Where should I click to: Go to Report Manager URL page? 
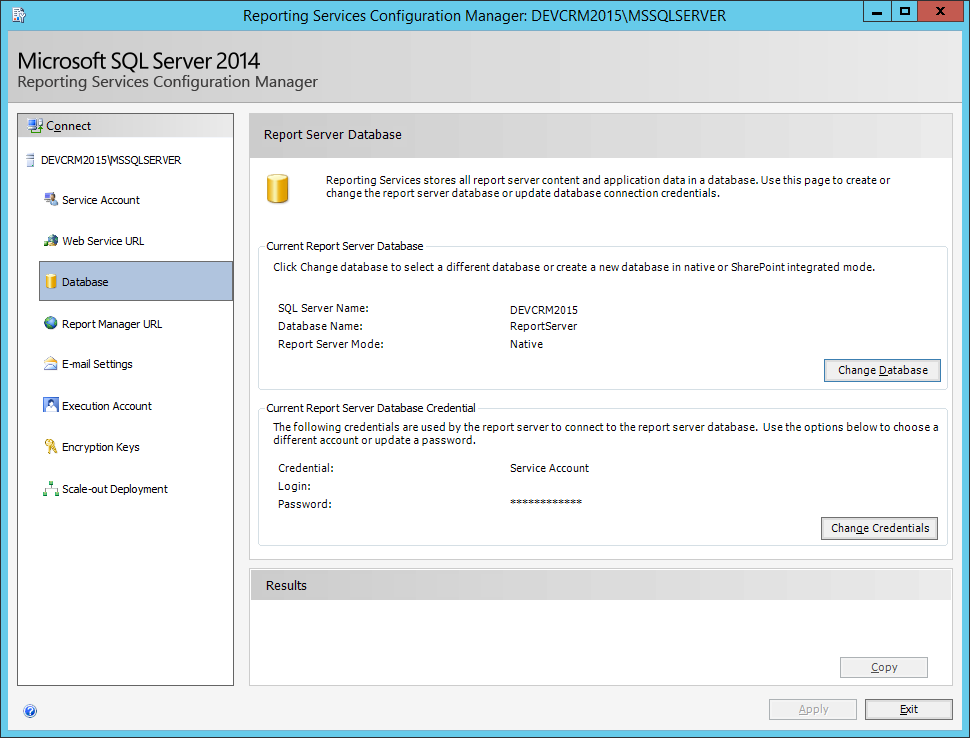pyautogui.click(x=112, y=324)
